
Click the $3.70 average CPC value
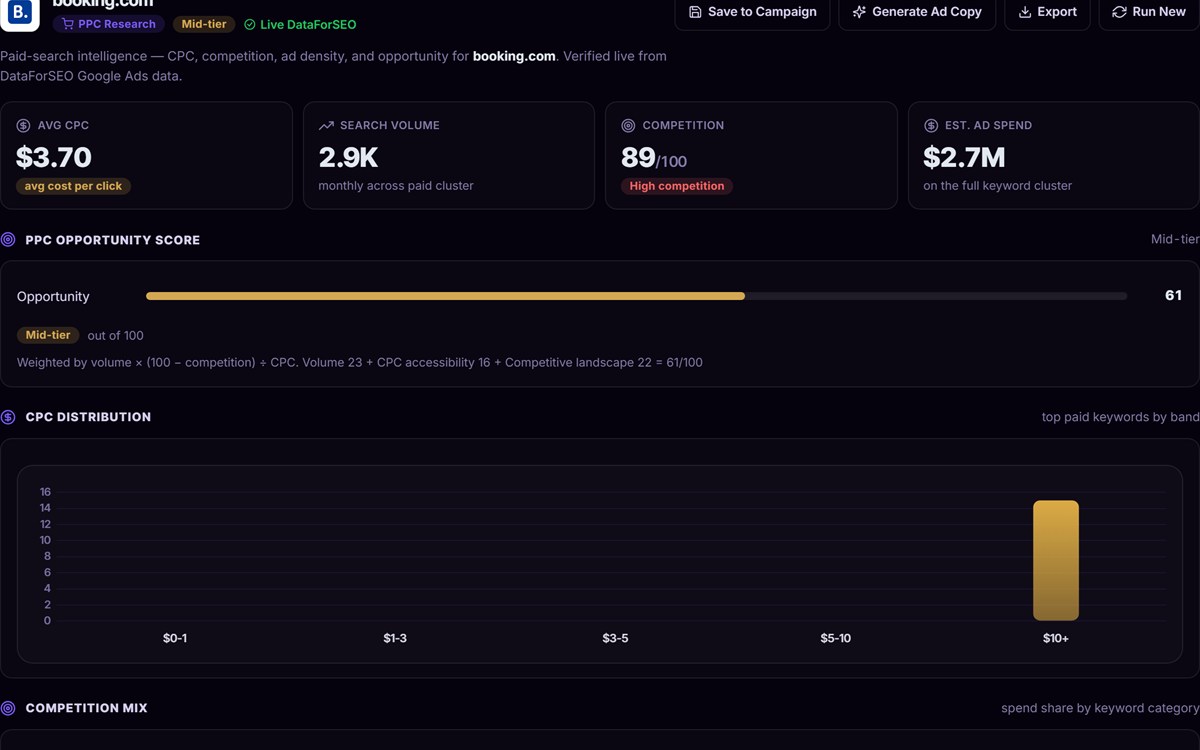click(54, 157)
